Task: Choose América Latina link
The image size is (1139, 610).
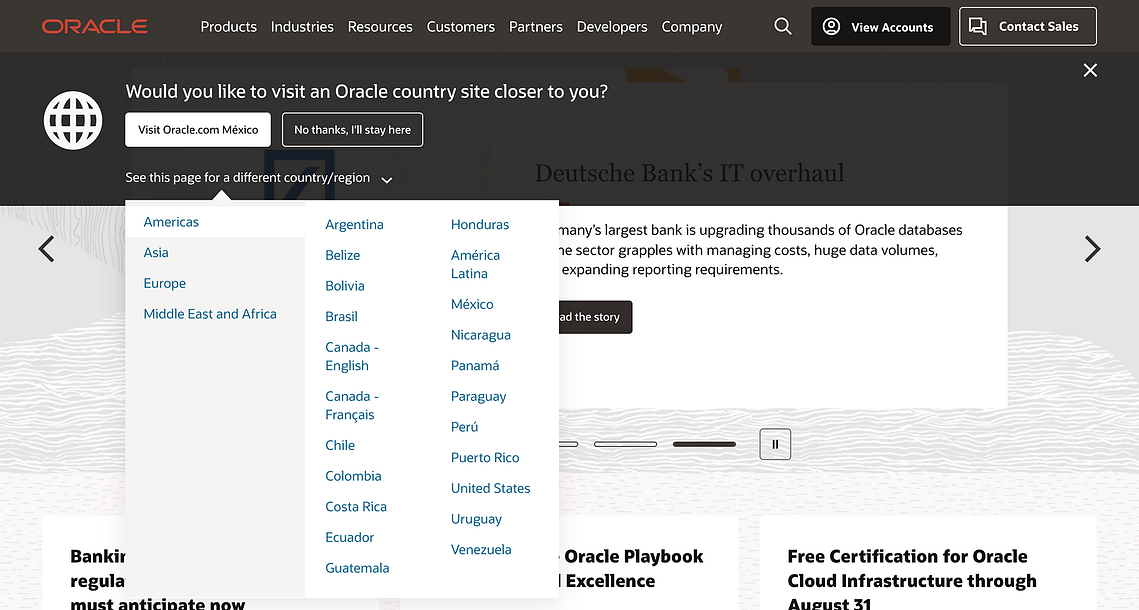Action: 476,264
